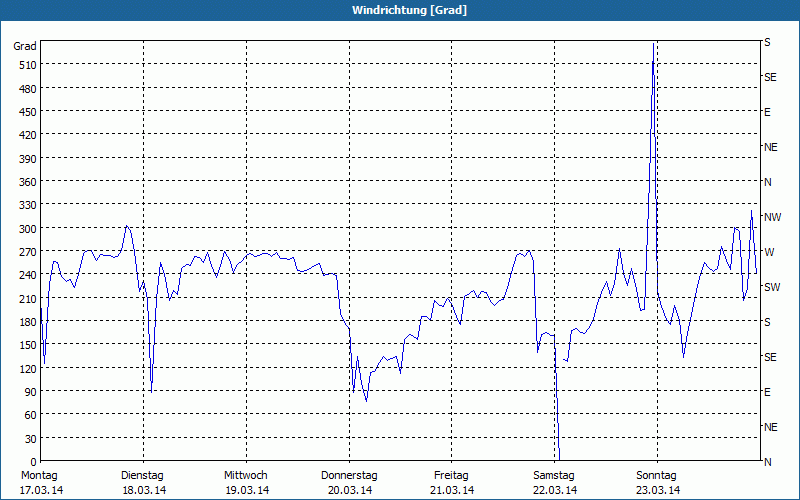Select the Sonntag 23.03.14 date label
This screenshot has height=500, width=800.
click(x=657, y=483)
